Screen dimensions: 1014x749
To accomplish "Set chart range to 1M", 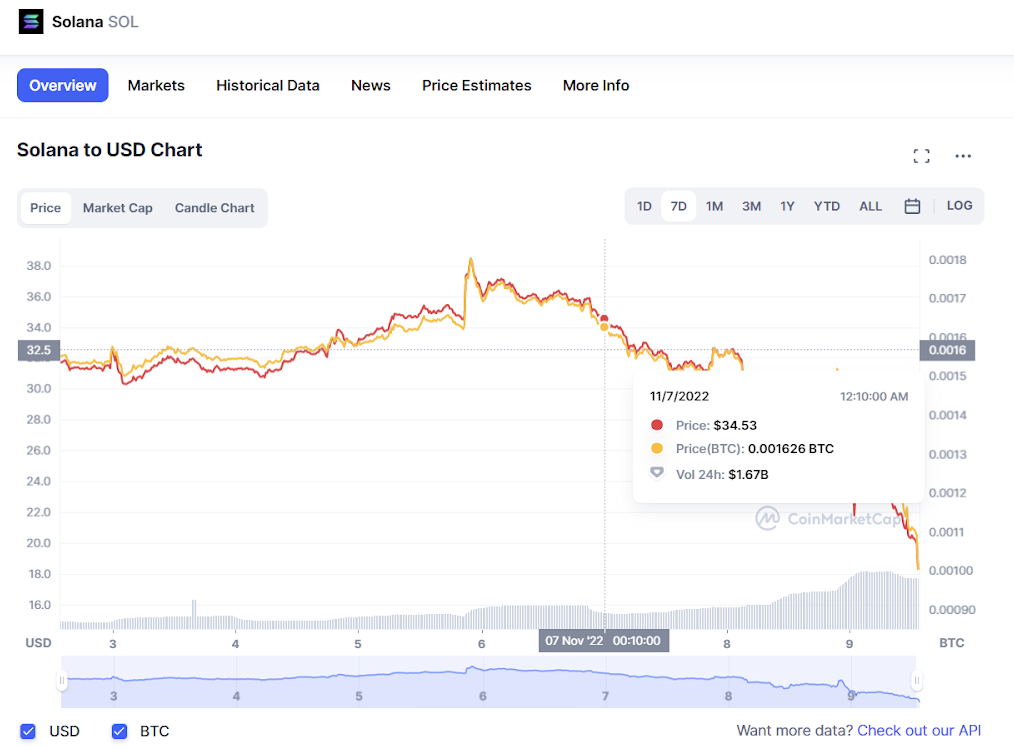I will [x=714, y=206].
